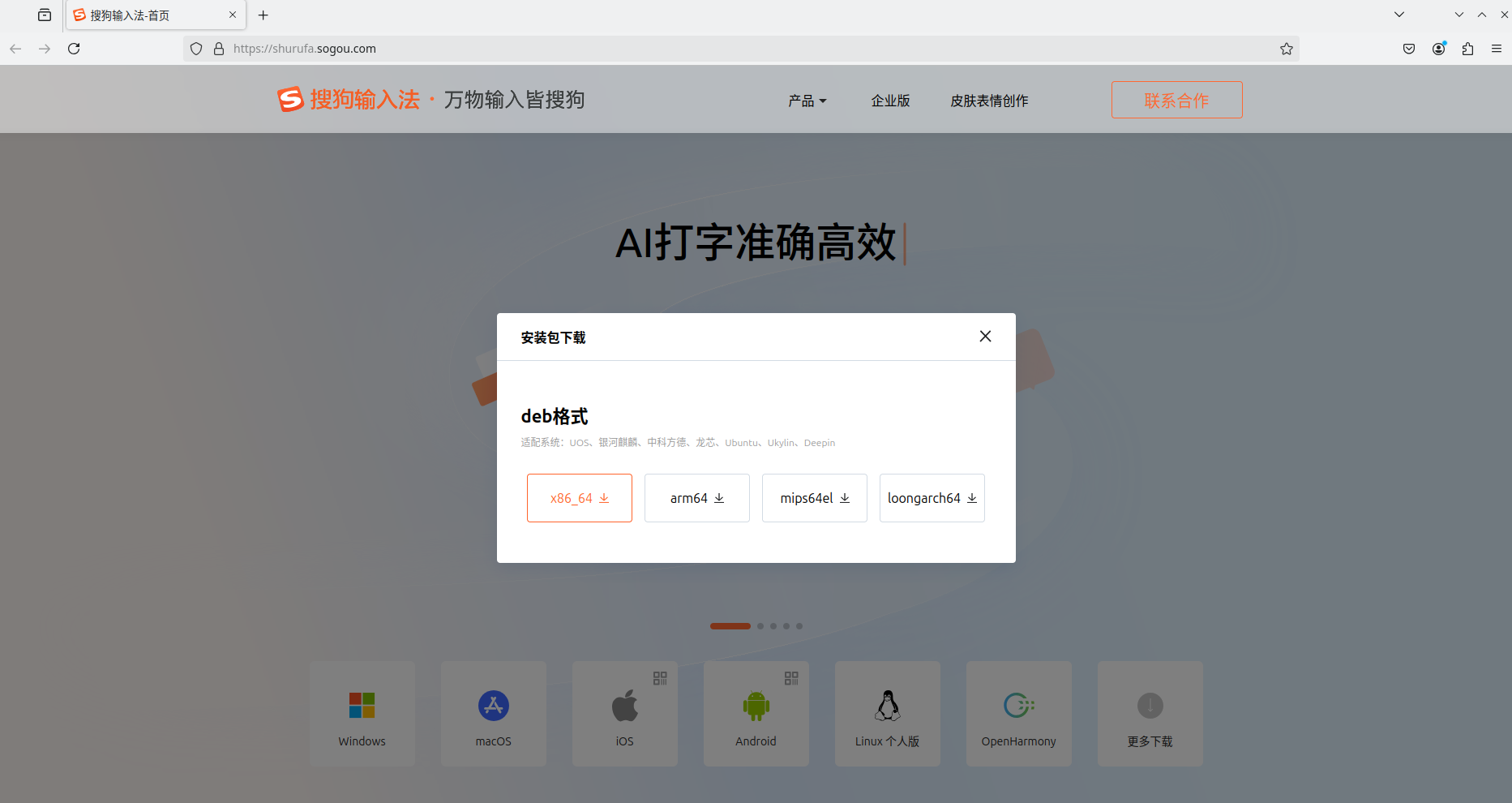
Task: Select the Android robot icon
Action: point(756,706)
